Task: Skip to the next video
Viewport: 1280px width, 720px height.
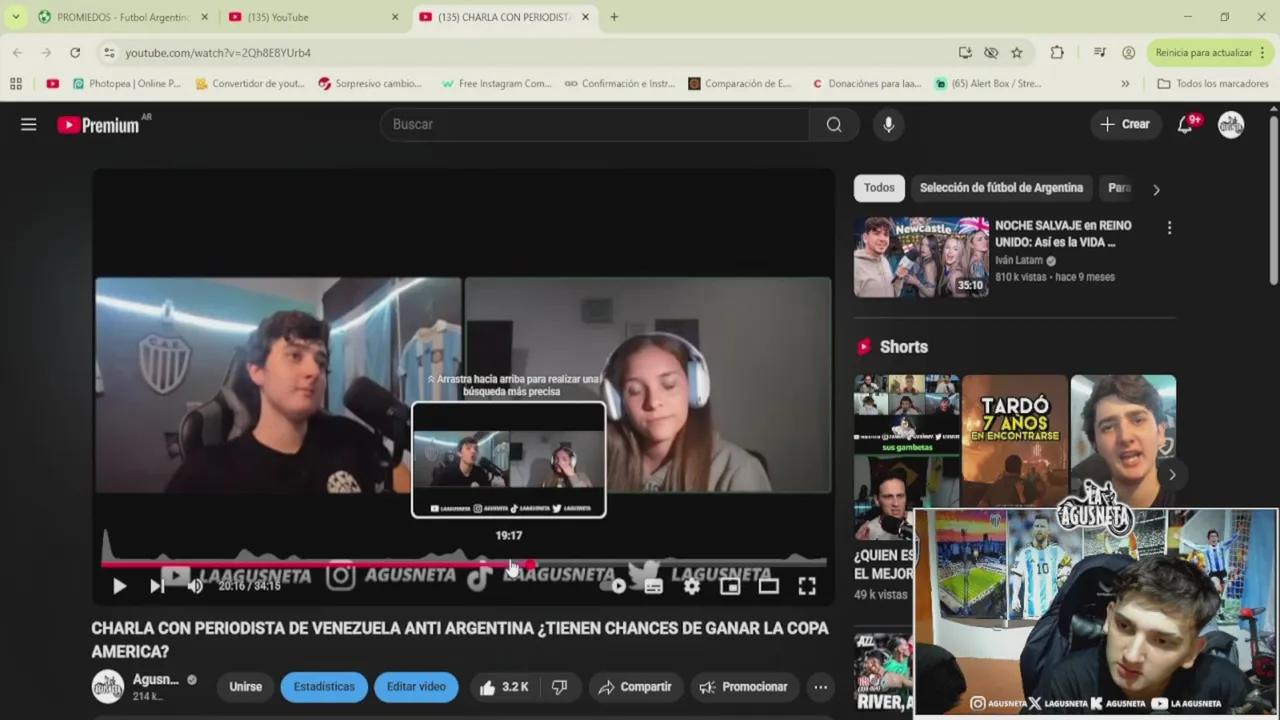Action: (x=157, y=587)
